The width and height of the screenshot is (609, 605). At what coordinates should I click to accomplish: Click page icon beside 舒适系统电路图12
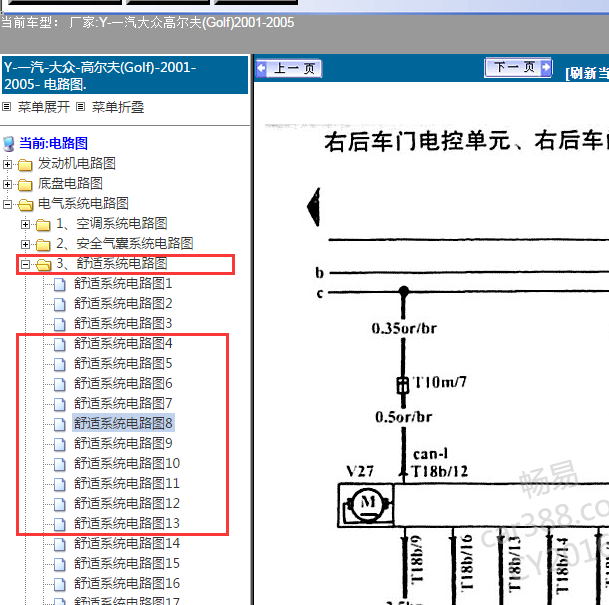59,504
